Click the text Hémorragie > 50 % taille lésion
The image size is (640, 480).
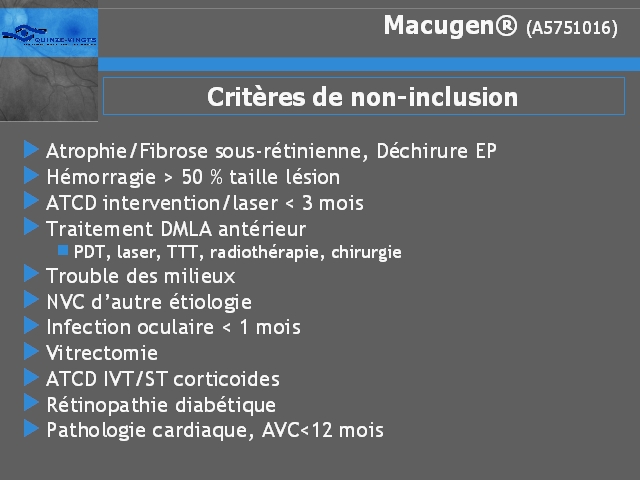[x=193, y=178]
